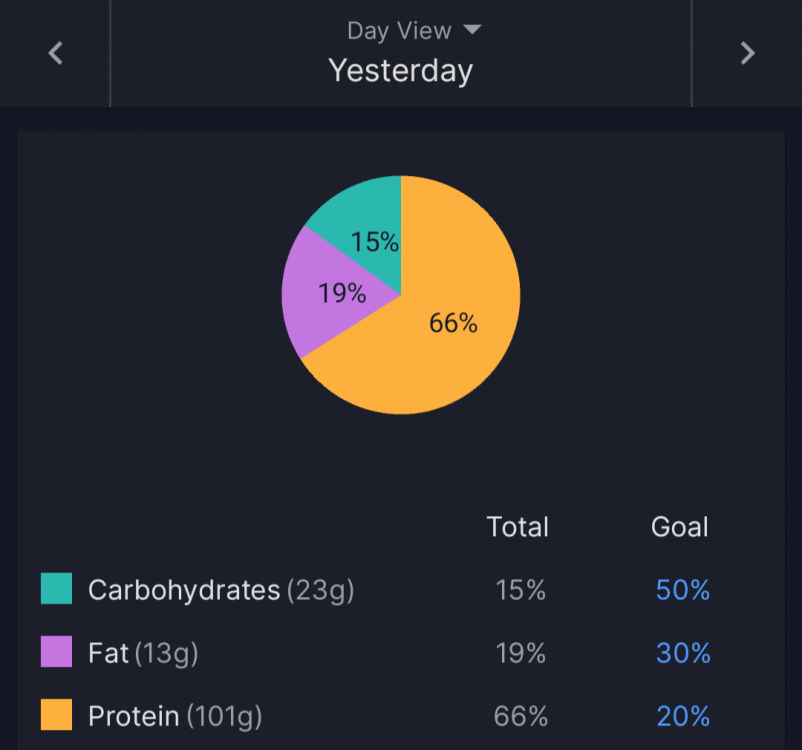Select the Yesterday date title

[400, 71]
